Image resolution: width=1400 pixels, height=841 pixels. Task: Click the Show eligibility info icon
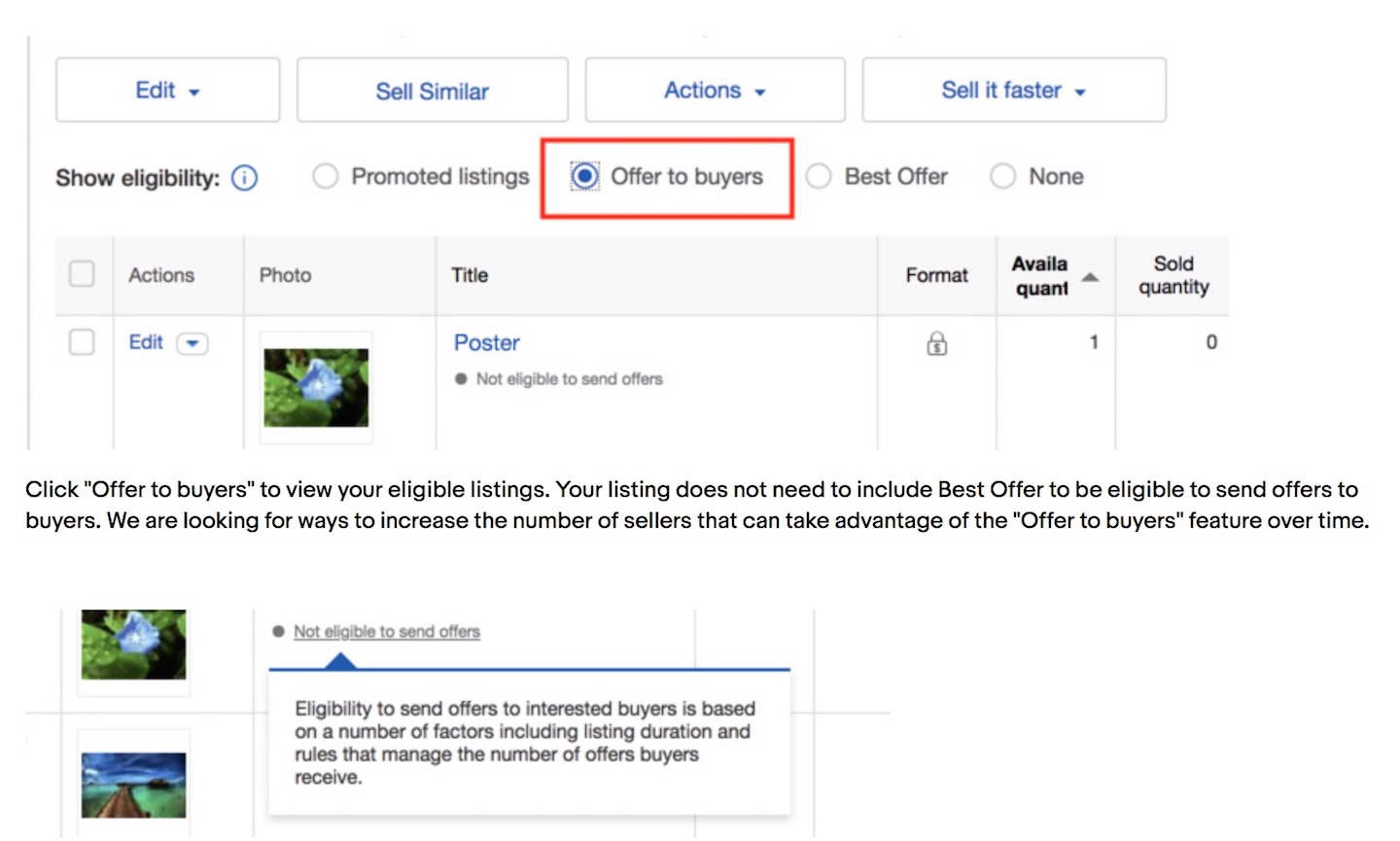[244, 179]
